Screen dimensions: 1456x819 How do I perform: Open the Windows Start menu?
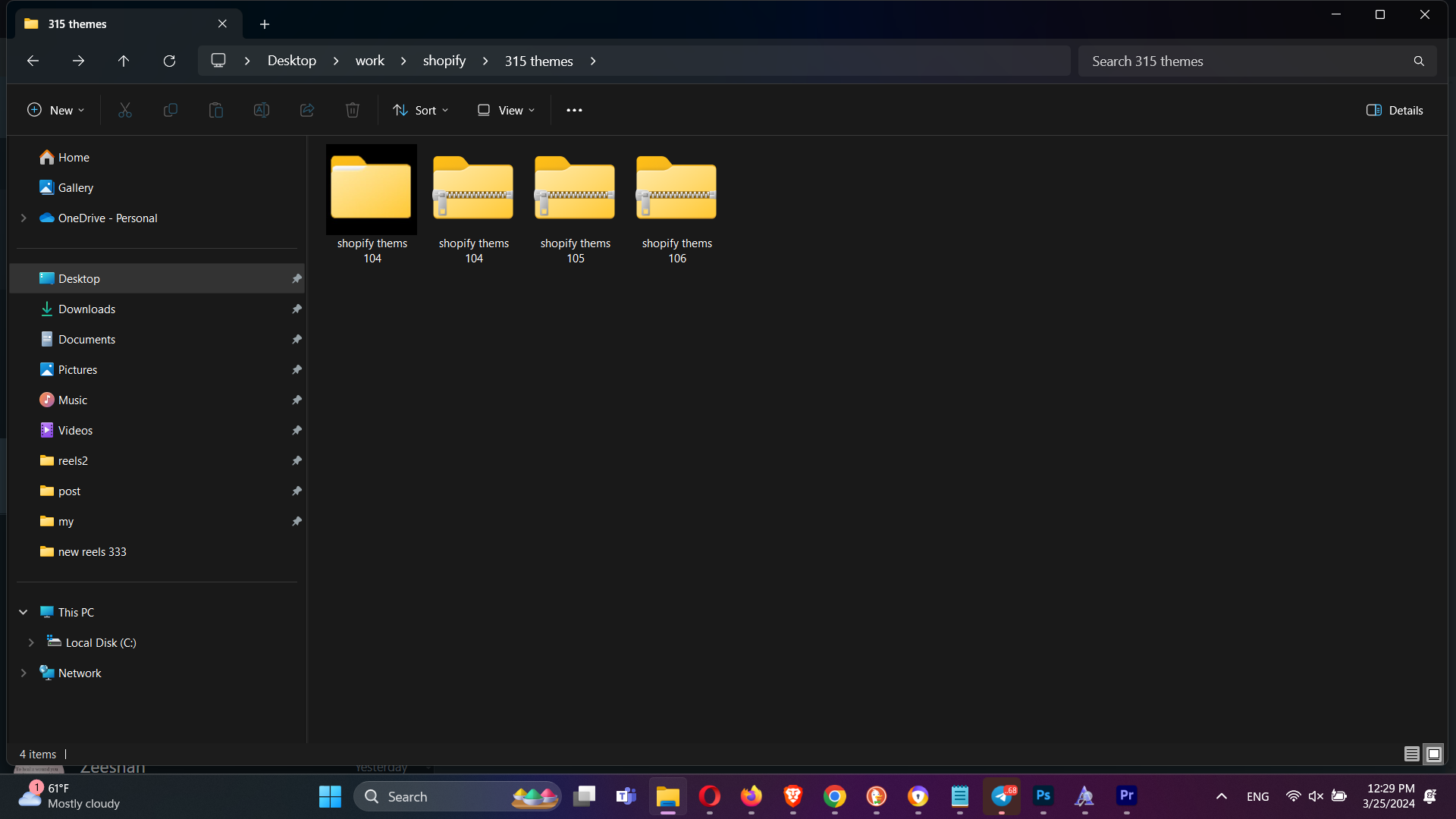pos(330,796)
